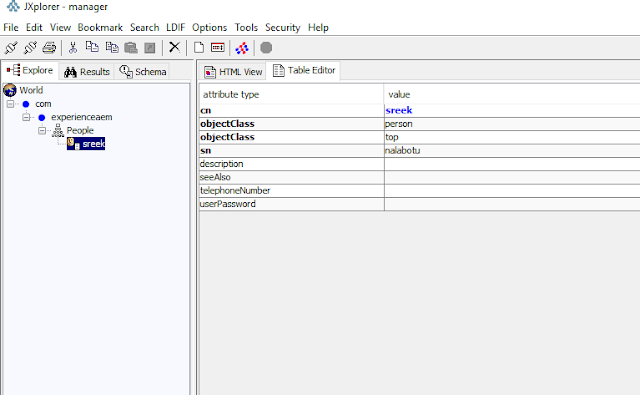Screen dimensions: 640x395
Task: Click the gray Stop octagon icon
Action: (266, 48)
